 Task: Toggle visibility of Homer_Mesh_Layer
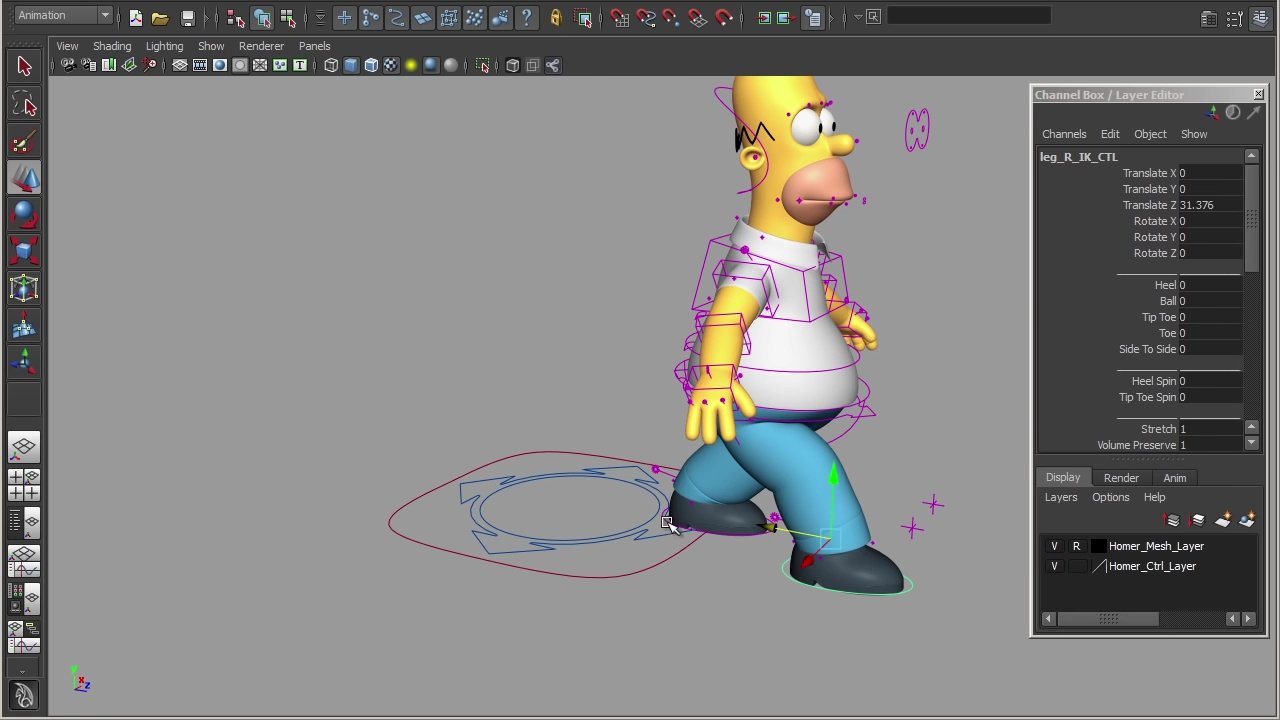(1054, 546)
